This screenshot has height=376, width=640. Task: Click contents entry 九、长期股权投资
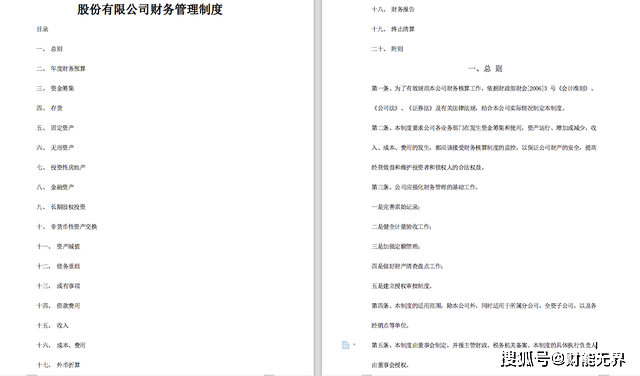point(61,207)
